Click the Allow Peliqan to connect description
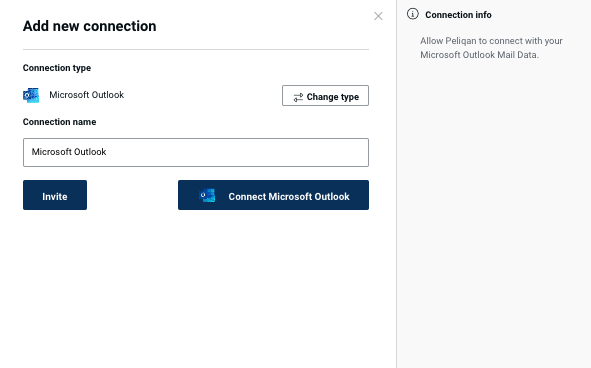Image resolution: width=591 pixels, height=368 pixels. [x=491, y=48]
